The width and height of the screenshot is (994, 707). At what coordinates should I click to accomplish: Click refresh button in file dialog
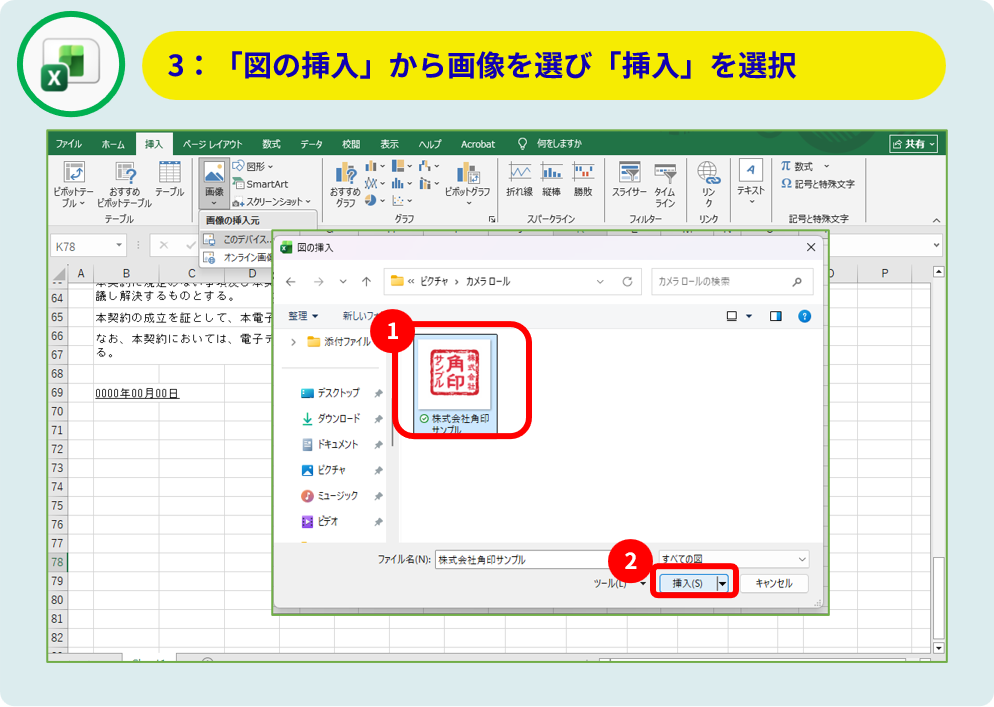[x=628, y=282]
